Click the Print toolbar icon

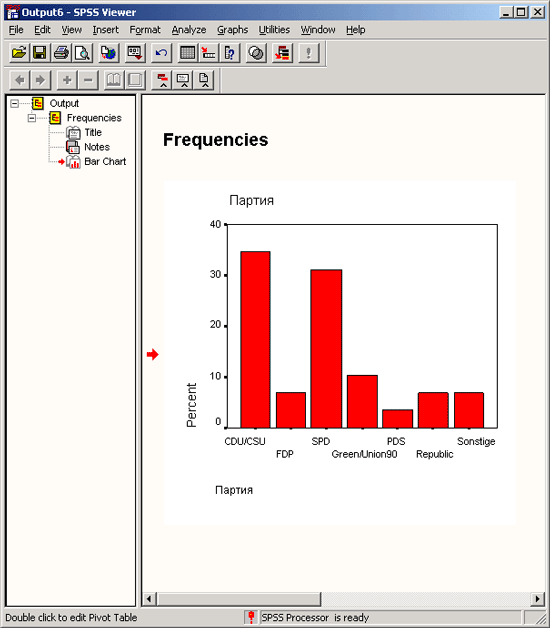61,53
